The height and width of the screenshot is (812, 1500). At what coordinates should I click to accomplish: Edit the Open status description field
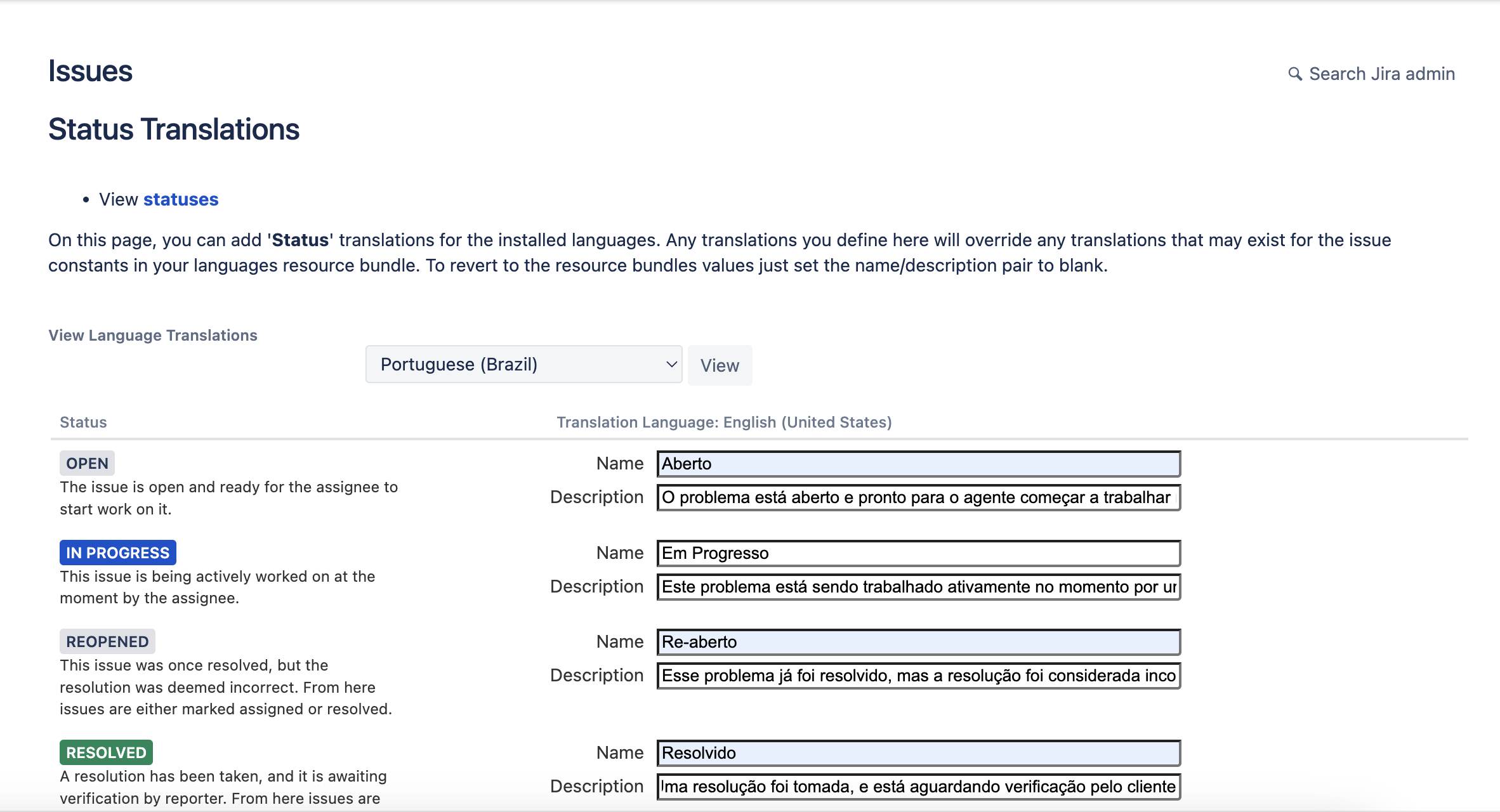coord(918,497)
